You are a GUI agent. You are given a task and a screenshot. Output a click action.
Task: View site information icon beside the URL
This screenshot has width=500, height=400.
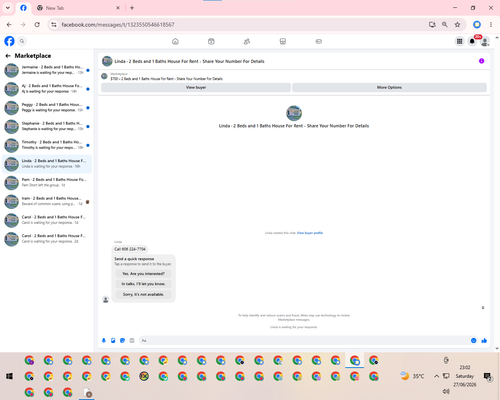coord(54,25)
